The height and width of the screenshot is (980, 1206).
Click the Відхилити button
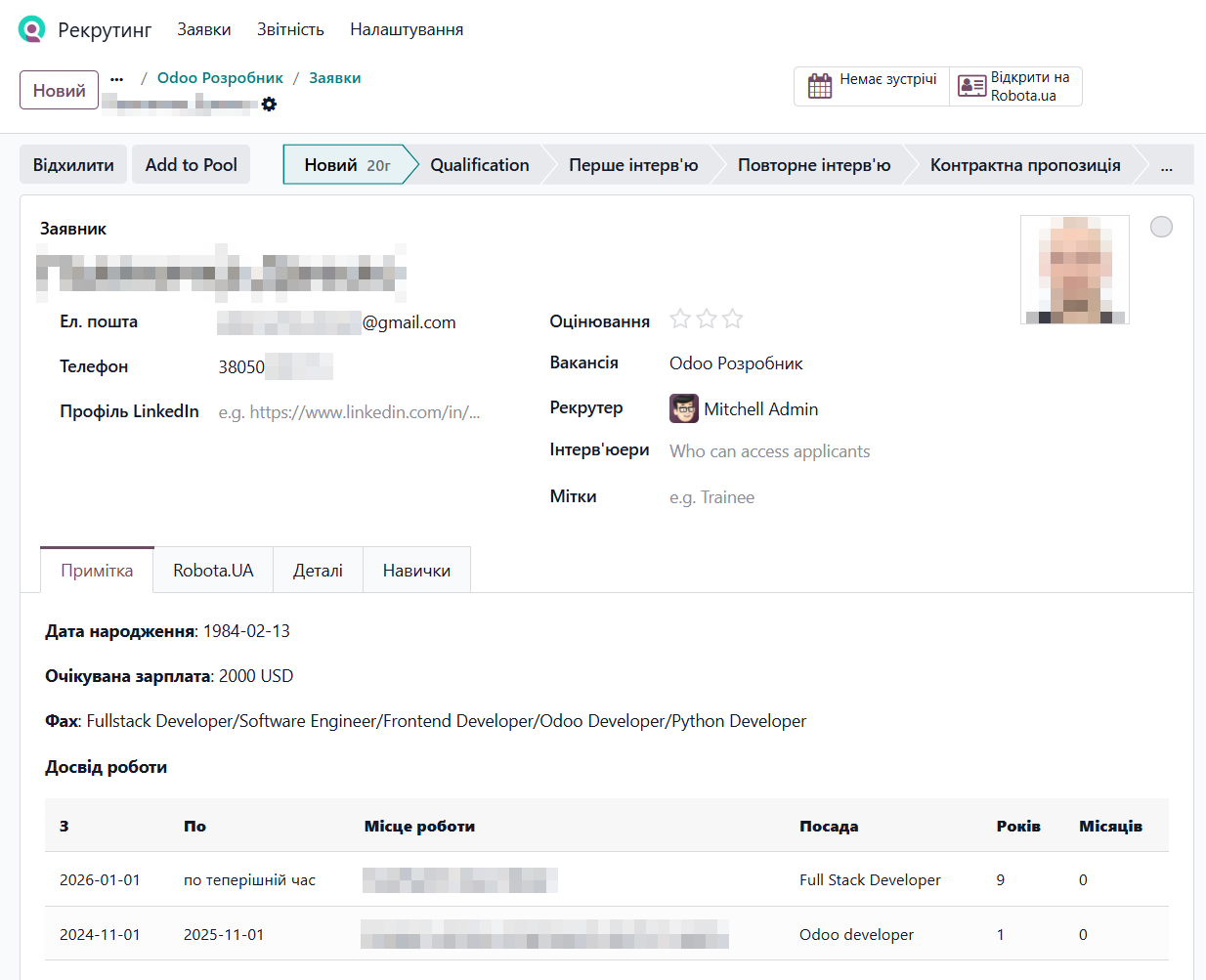(73, 164)
